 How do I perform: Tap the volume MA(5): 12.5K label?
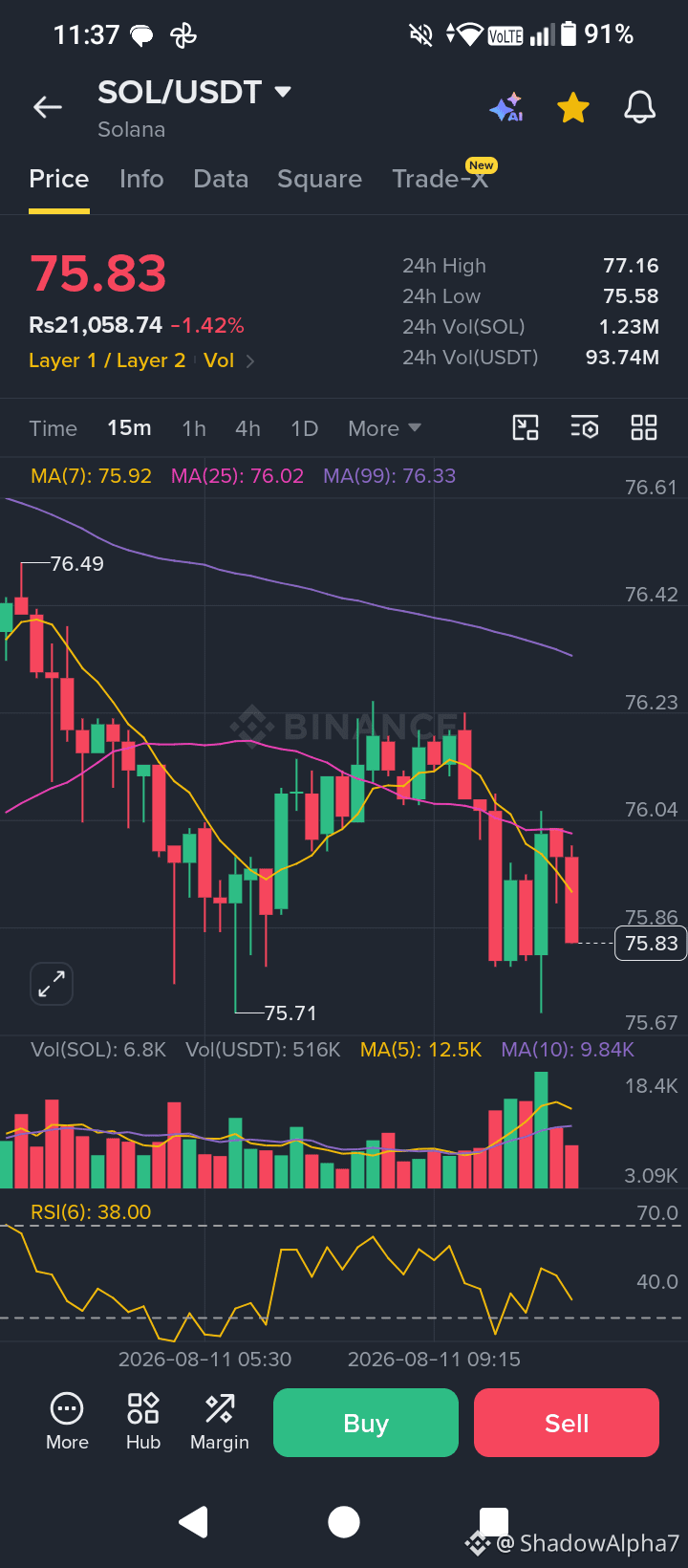(421, 1050)
